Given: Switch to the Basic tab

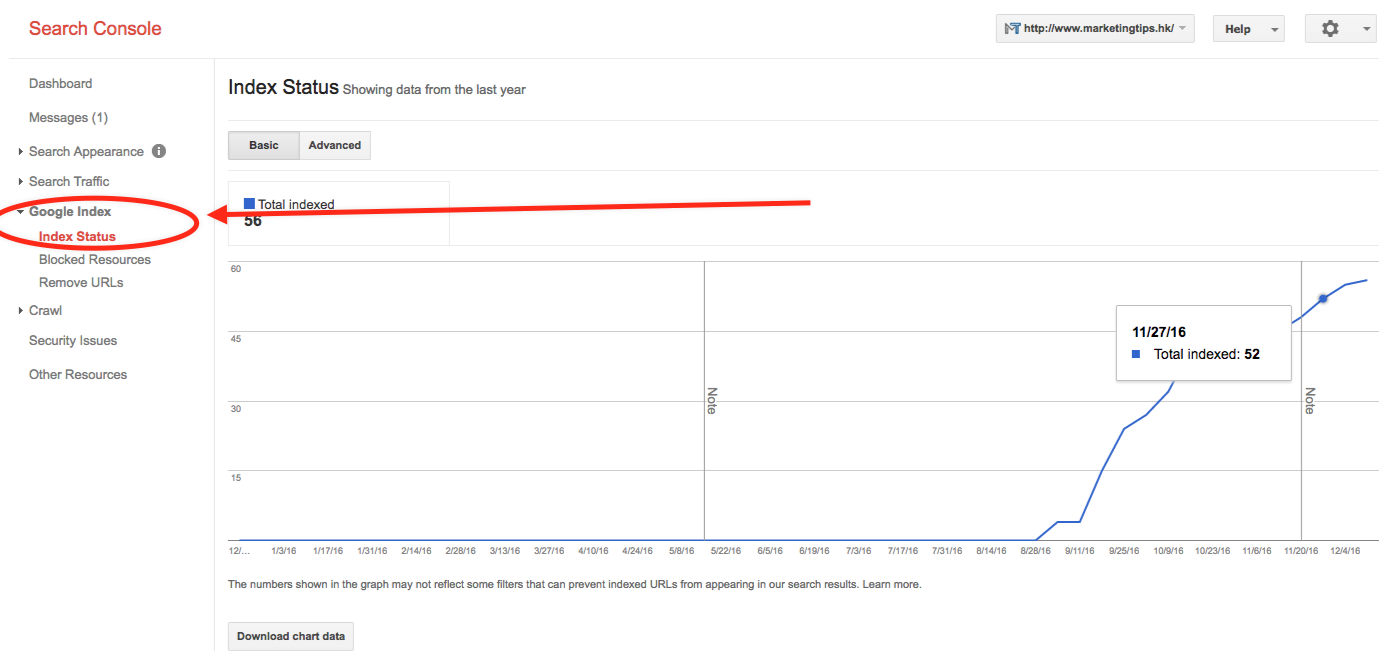Looking at the screenshot, I should [x=264, y=145].
